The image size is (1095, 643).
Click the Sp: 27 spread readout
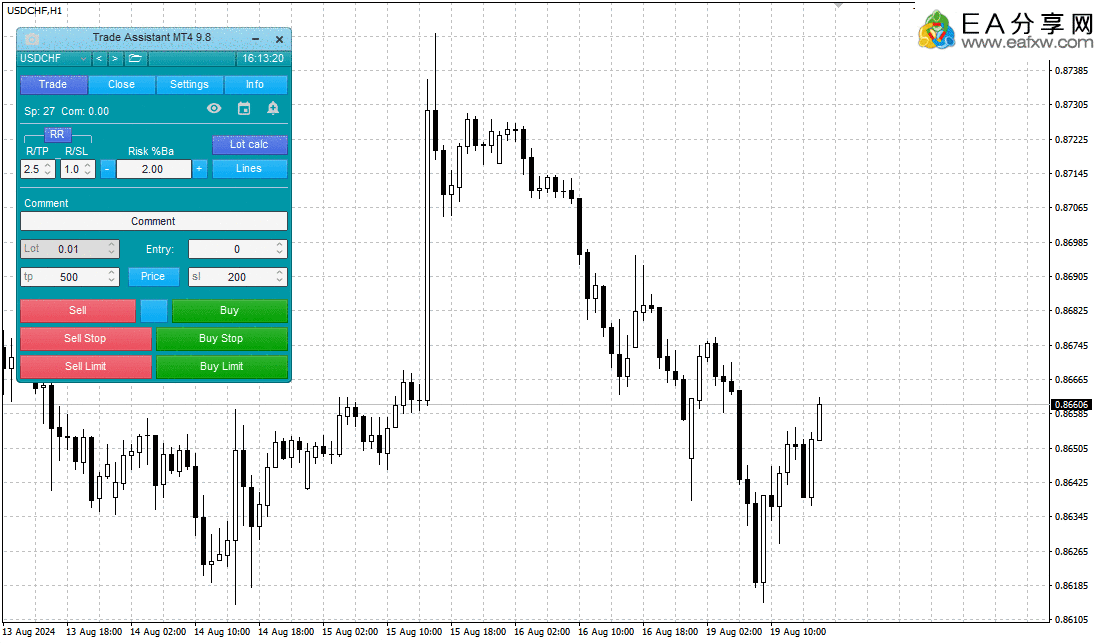coord(40,112)
